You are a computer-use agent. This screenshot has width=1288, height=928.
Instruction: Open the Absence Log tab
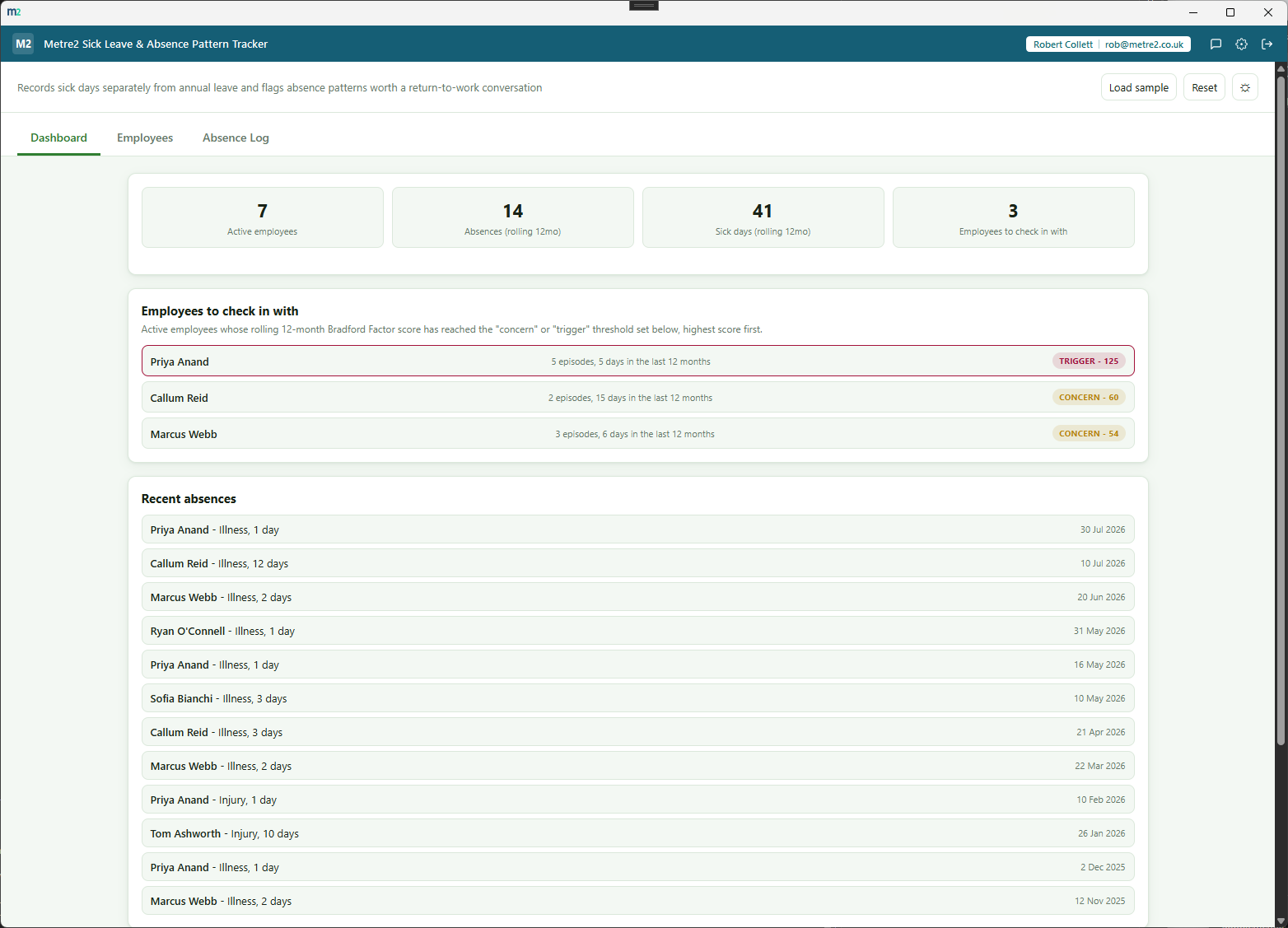(236, 138)
